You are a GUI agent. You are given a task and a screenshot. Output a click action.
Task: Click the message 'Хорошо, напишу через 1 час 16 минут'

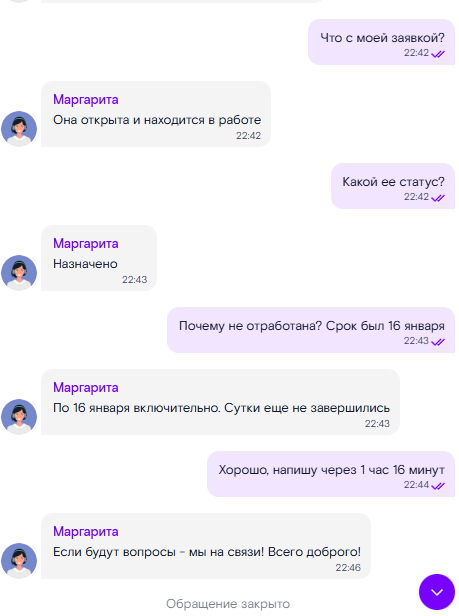(x=331, y=474)
